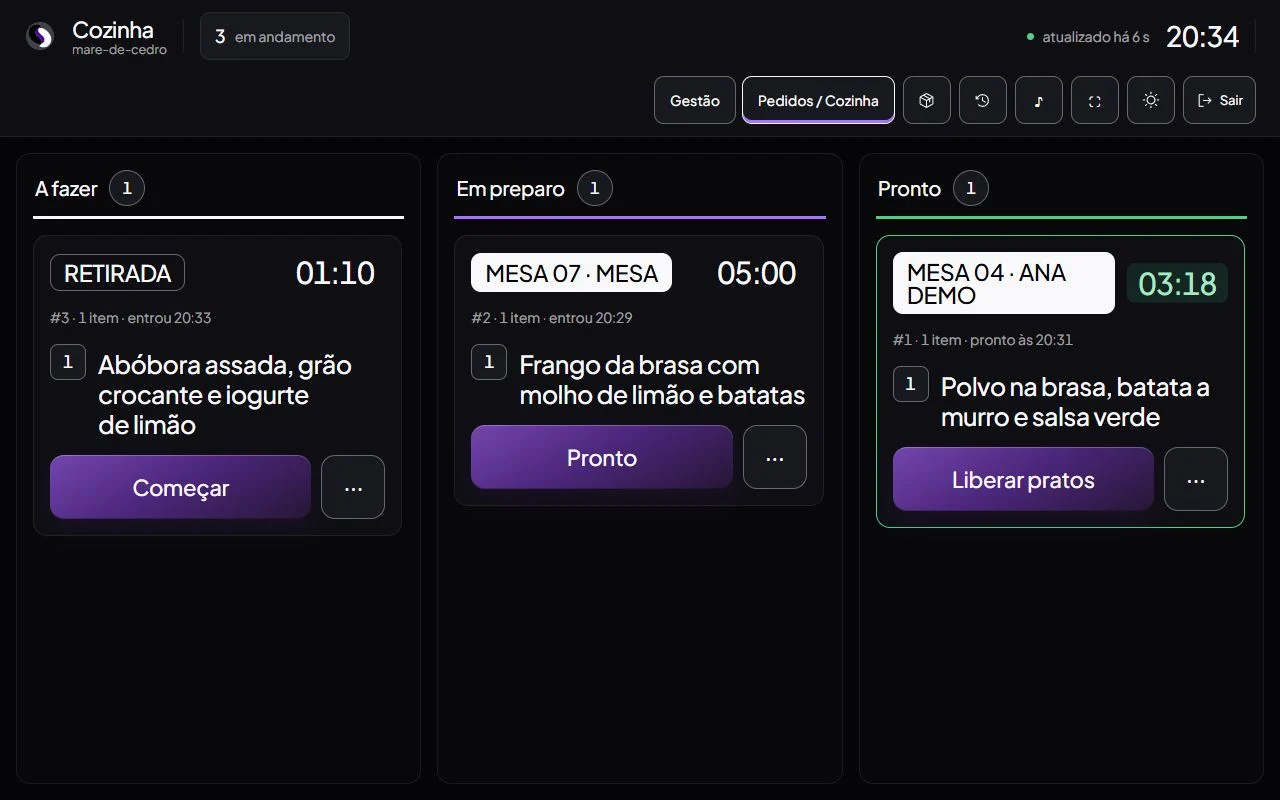Image resolution: width=1280 pixels, height=800 pixels.
Task: Open more options for the Retirada order
Action: [x=353, y=487]
